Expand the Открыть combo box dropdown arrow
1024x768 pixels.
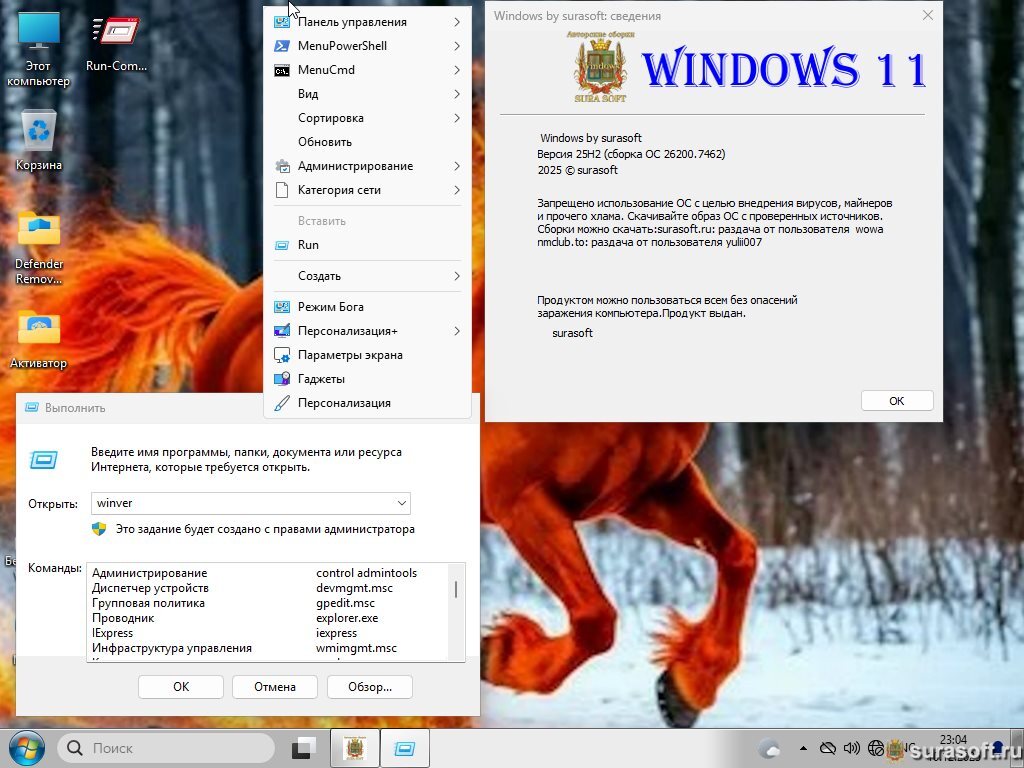click(402, 503)
